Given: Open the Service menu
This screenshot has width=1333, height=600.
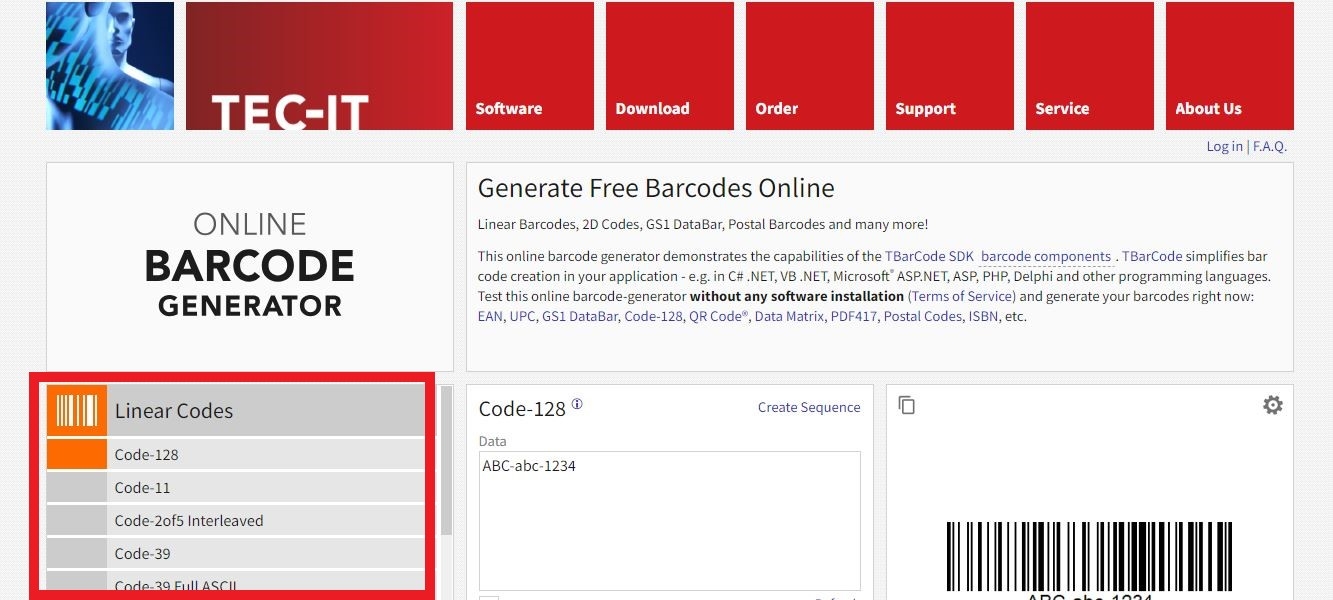Looking at the screenshot, I should pos(1090,66).
